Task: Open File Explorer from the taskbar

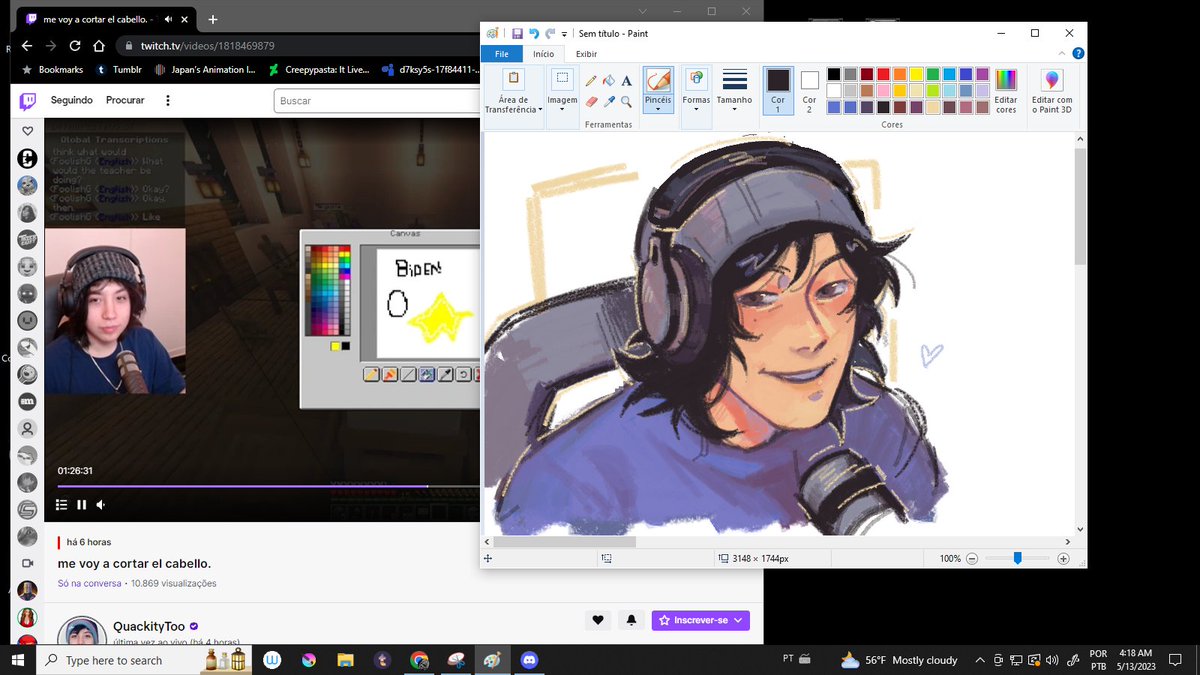Action: [345, 660]
